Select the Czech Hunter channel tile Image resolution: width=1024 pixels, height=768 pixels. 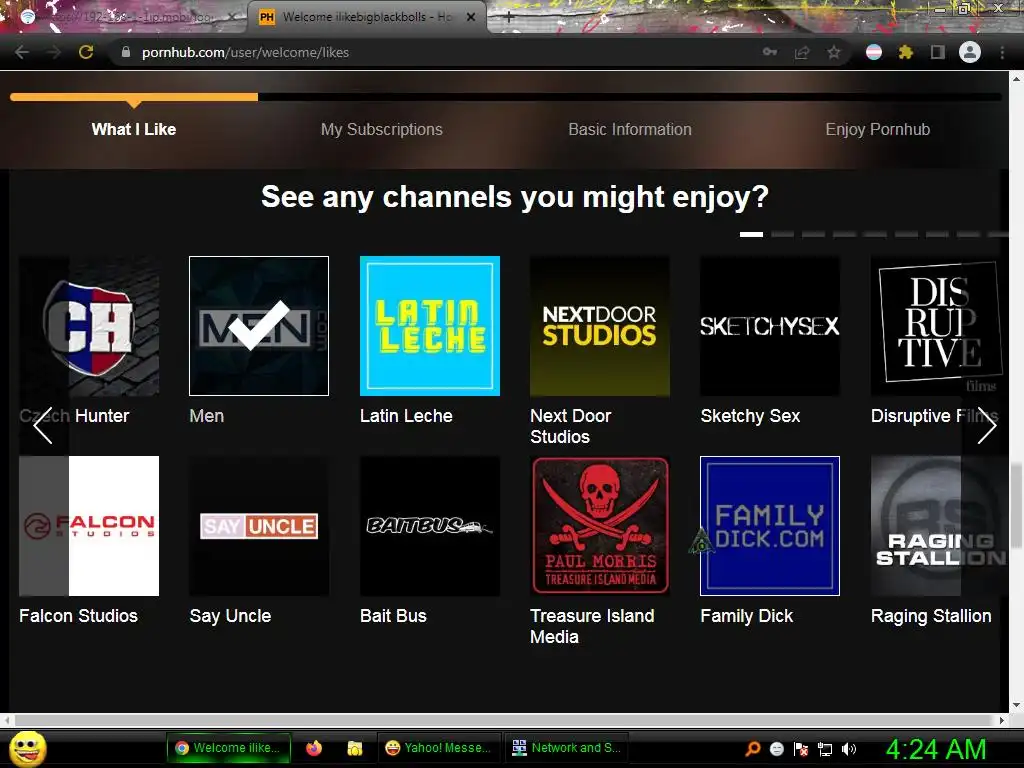(89, 326)
